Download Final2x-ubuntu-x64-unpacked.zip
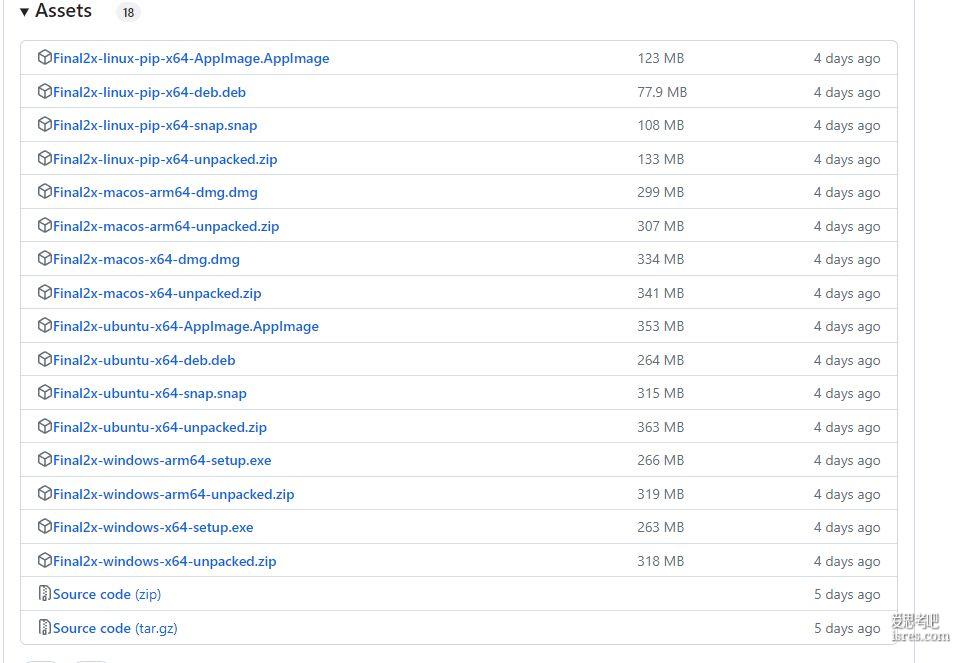This screenshot has height=663, width=974. point(160,428)
